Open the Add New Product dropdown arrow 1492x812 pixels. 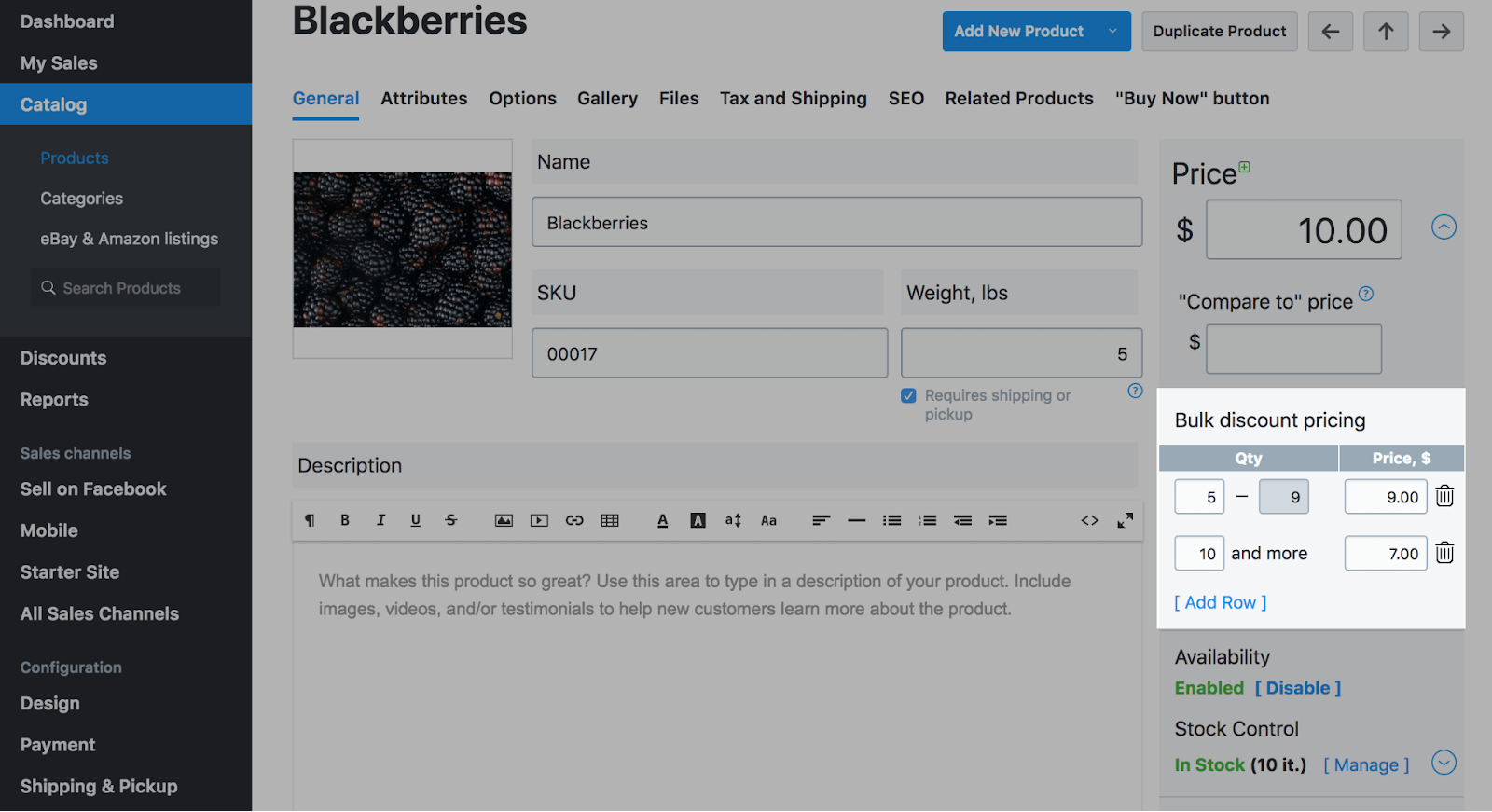tap(1112, 32)
